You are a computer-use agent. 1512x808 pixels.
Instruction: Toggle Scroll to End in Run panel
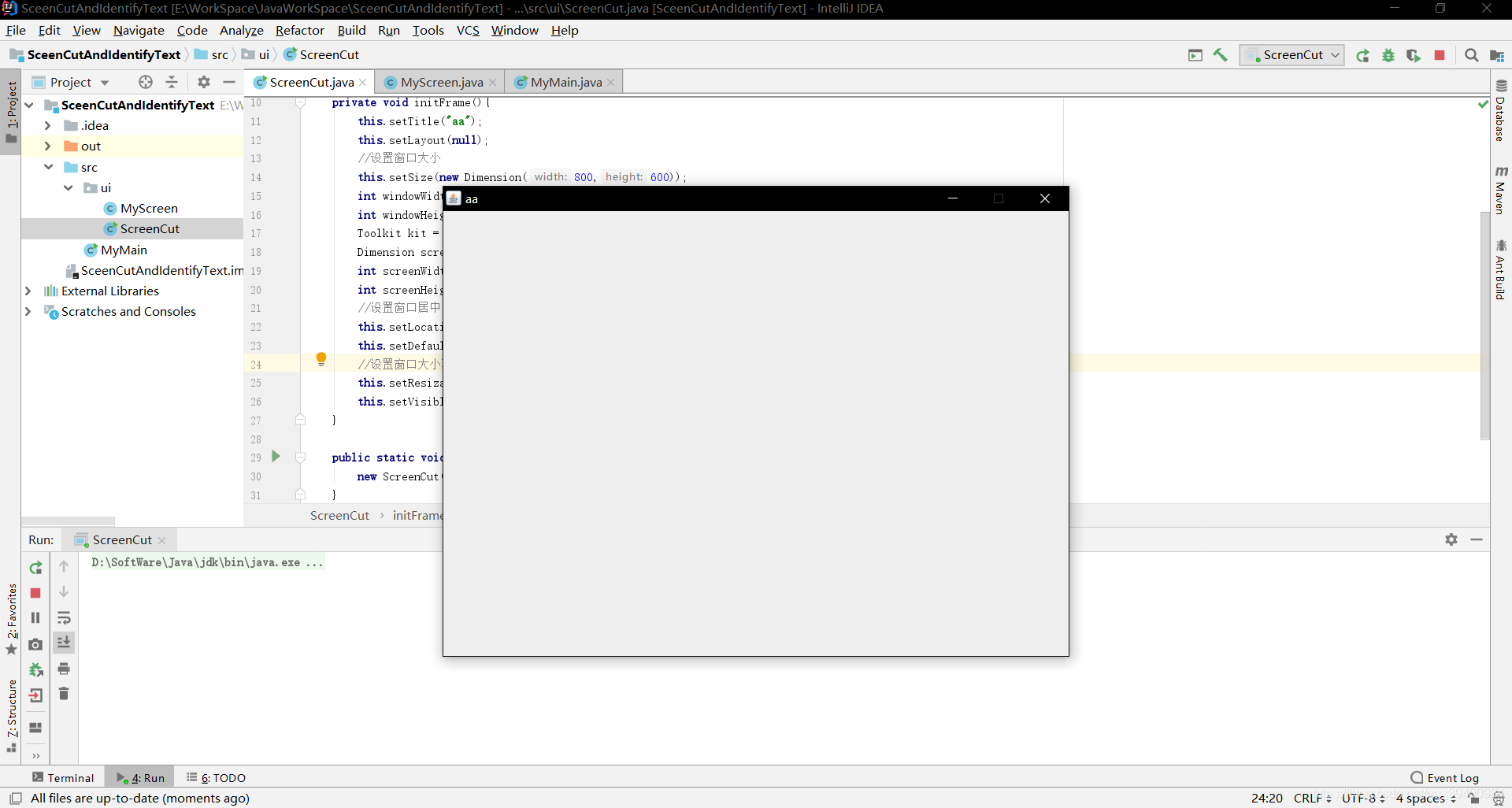point(64,643)
